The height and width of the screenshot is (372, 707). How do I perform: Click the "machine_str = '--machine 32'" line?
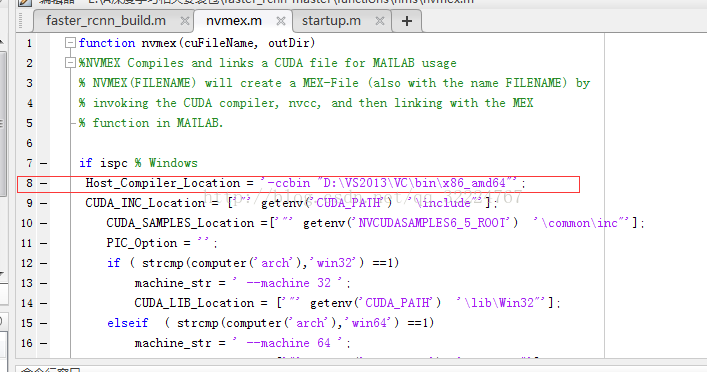243,283
